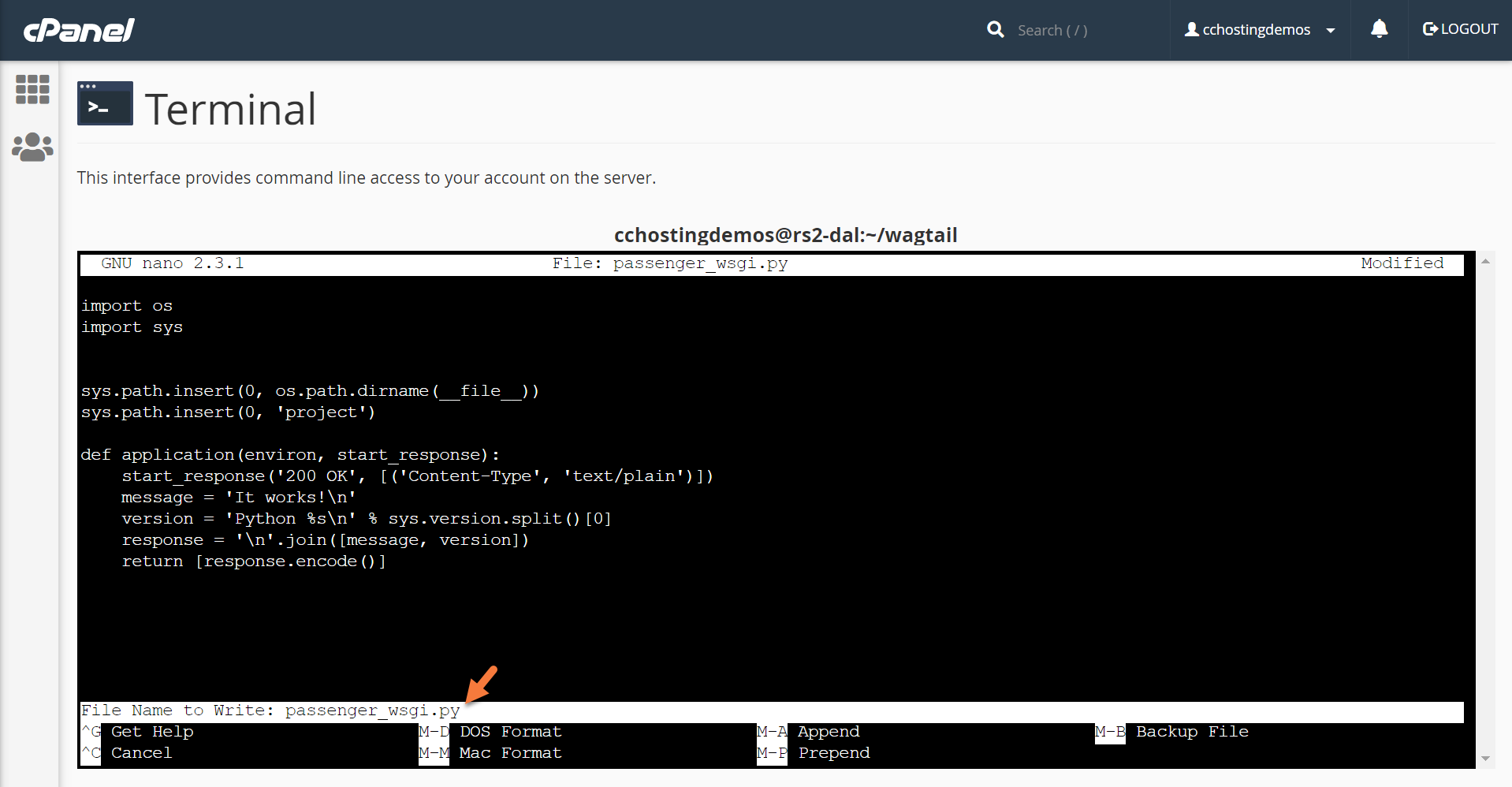
Task: Open the notifications bell
Action: pyautogui.click(x=1379, y=30)
